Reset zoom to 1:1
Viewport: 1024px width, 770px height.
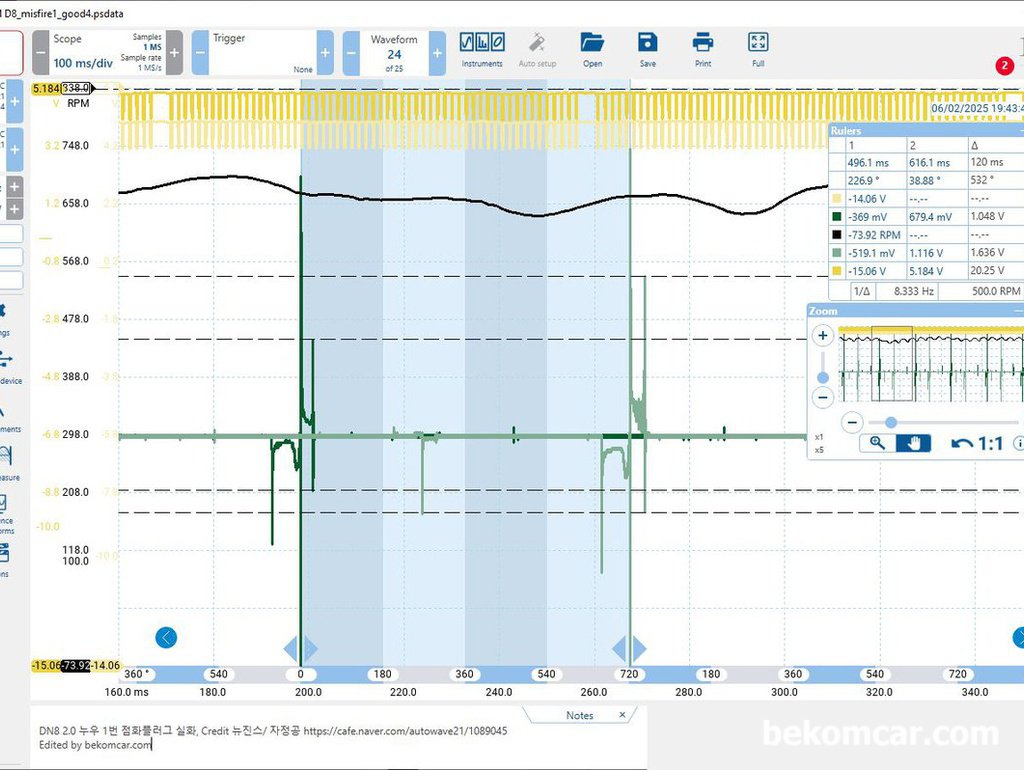(x=990, y=444)
